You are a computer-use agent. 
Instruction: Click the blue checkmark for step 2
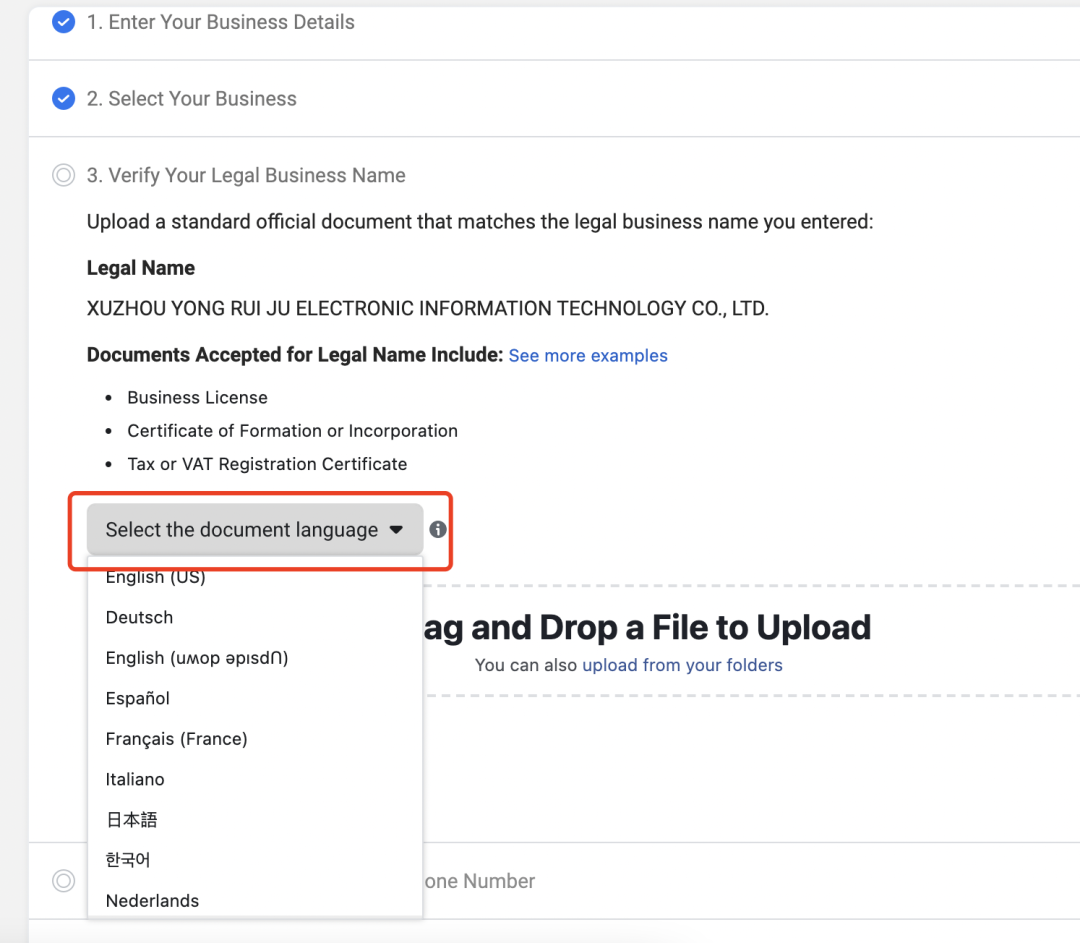[x=63, y=99]
